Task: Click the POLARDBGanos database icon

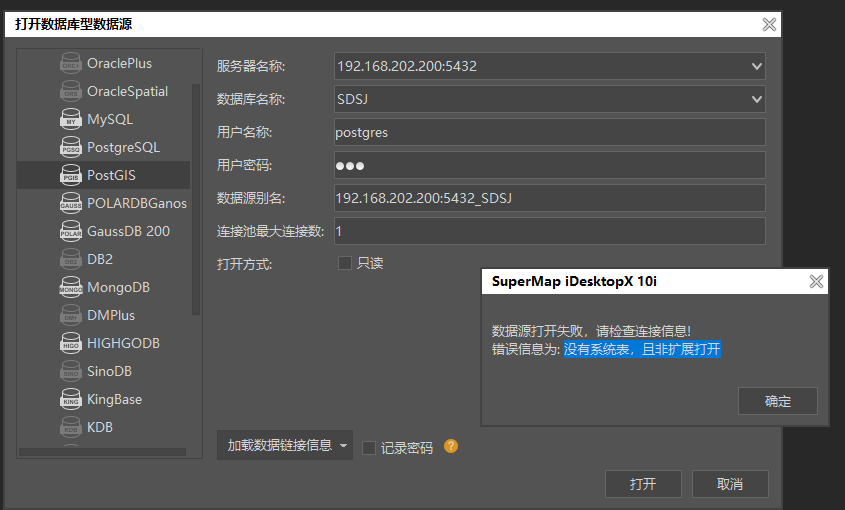Action: (71, 203)
